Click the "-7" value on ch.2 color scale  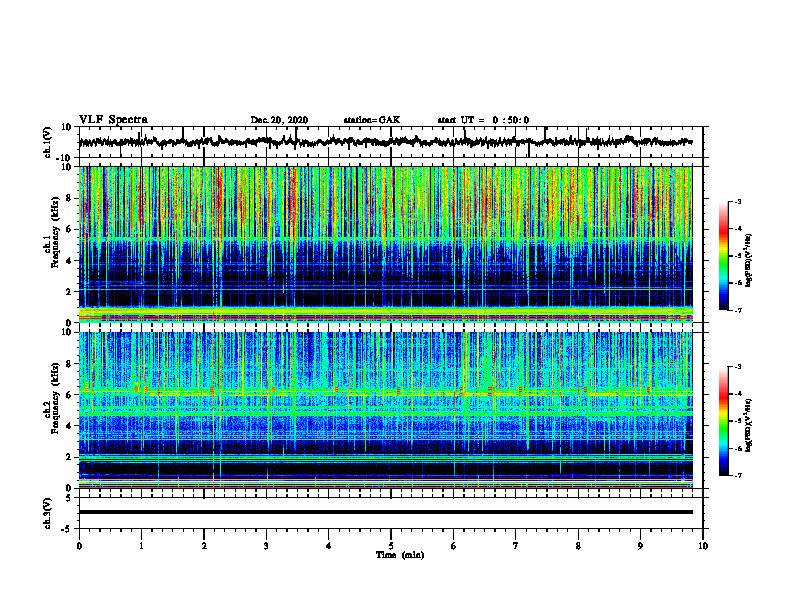coord(738,475)
